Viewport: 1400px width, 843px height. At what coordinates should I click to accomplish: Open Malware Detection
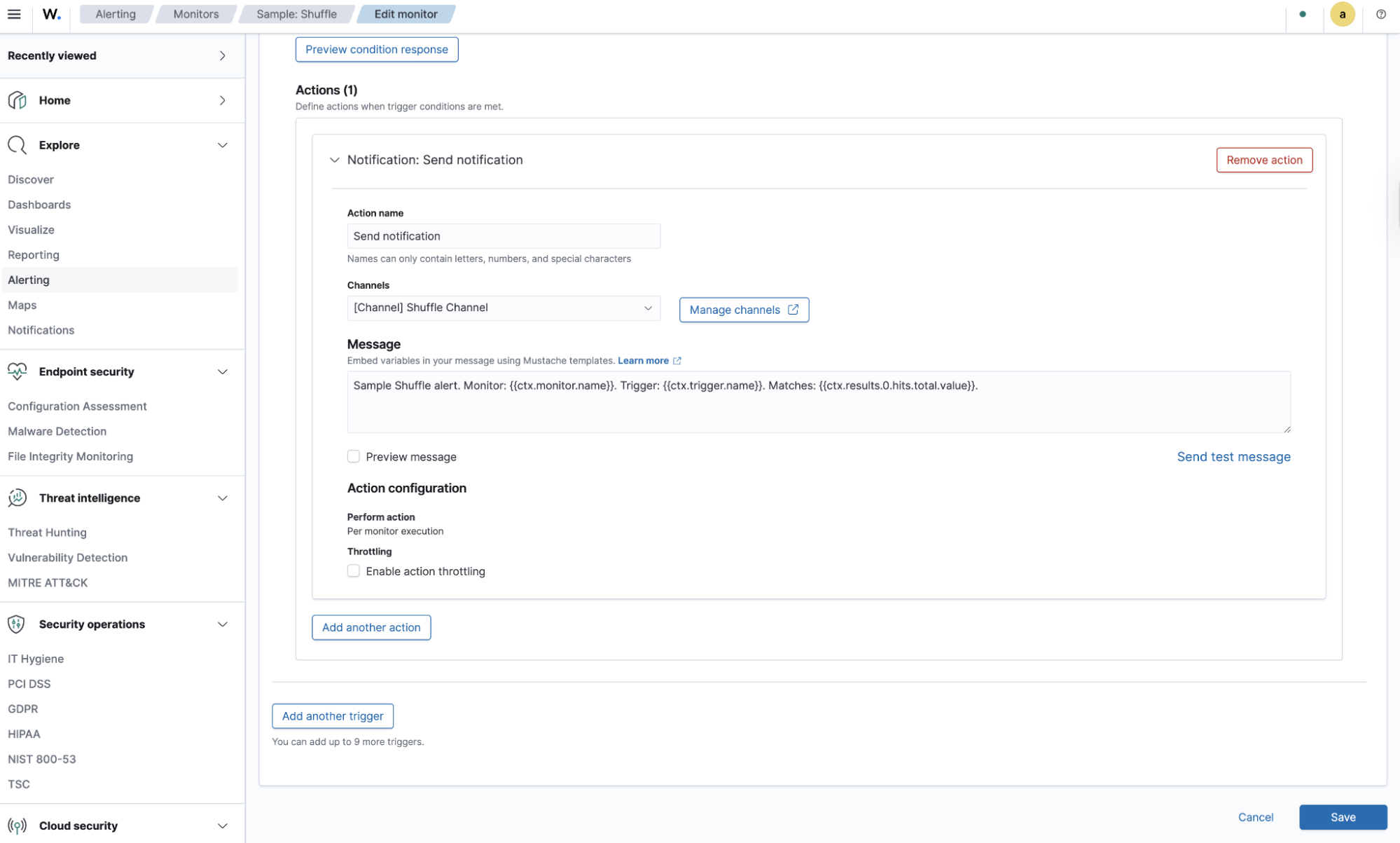(x=57, y=431)
